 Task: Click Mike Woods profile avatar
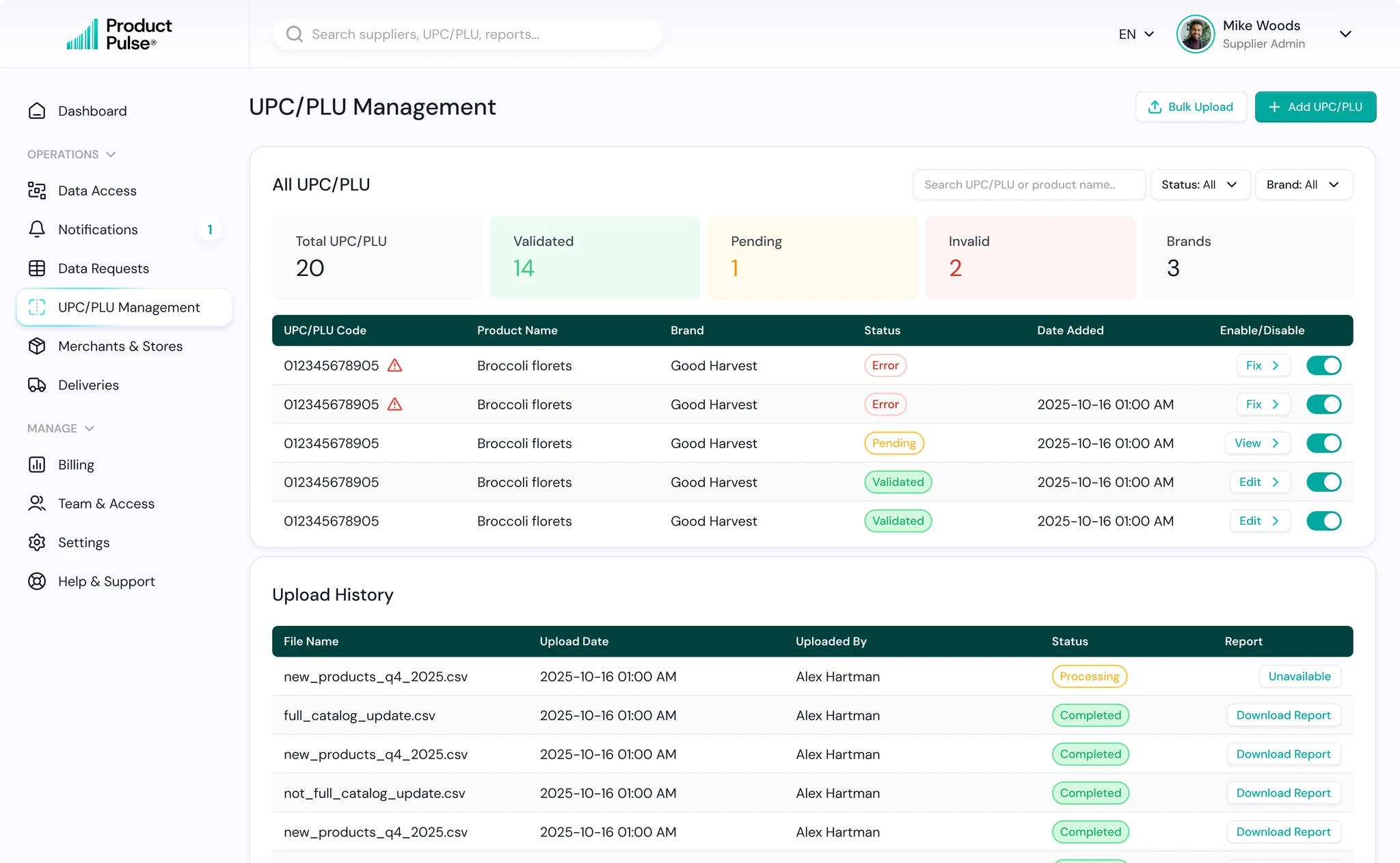[1196, 34]
